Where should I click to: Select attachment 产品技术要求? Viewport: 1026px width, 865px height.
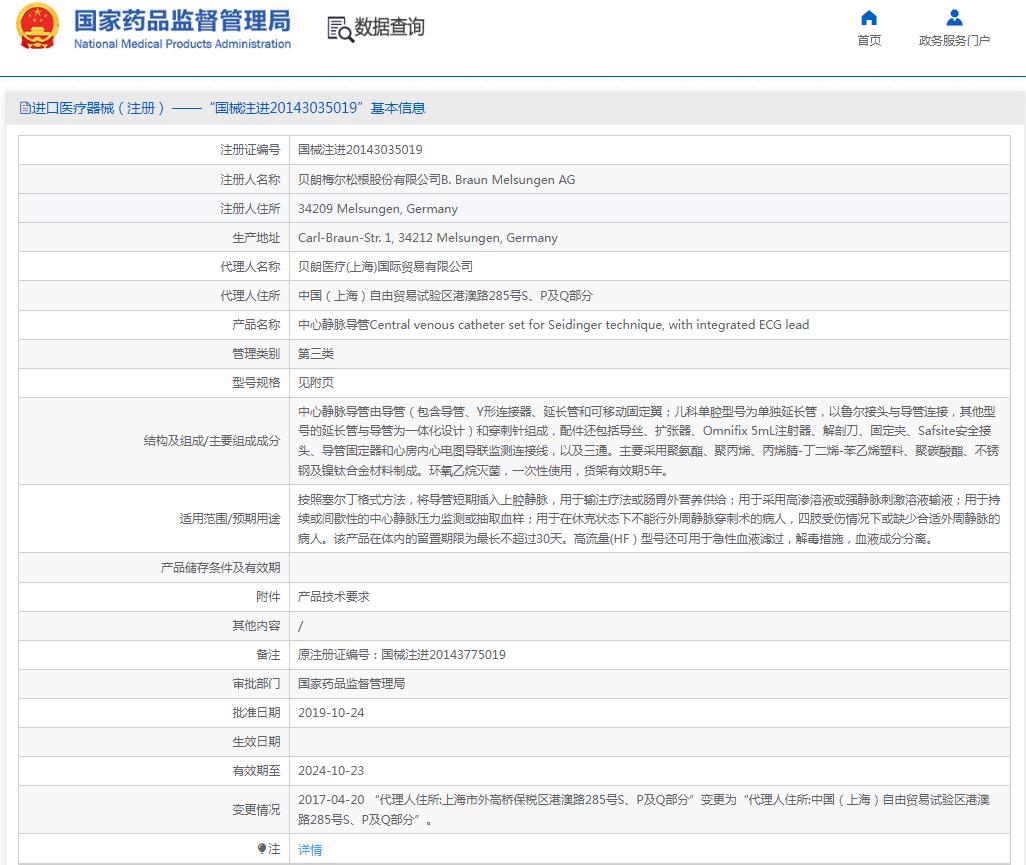click(334, 597)
